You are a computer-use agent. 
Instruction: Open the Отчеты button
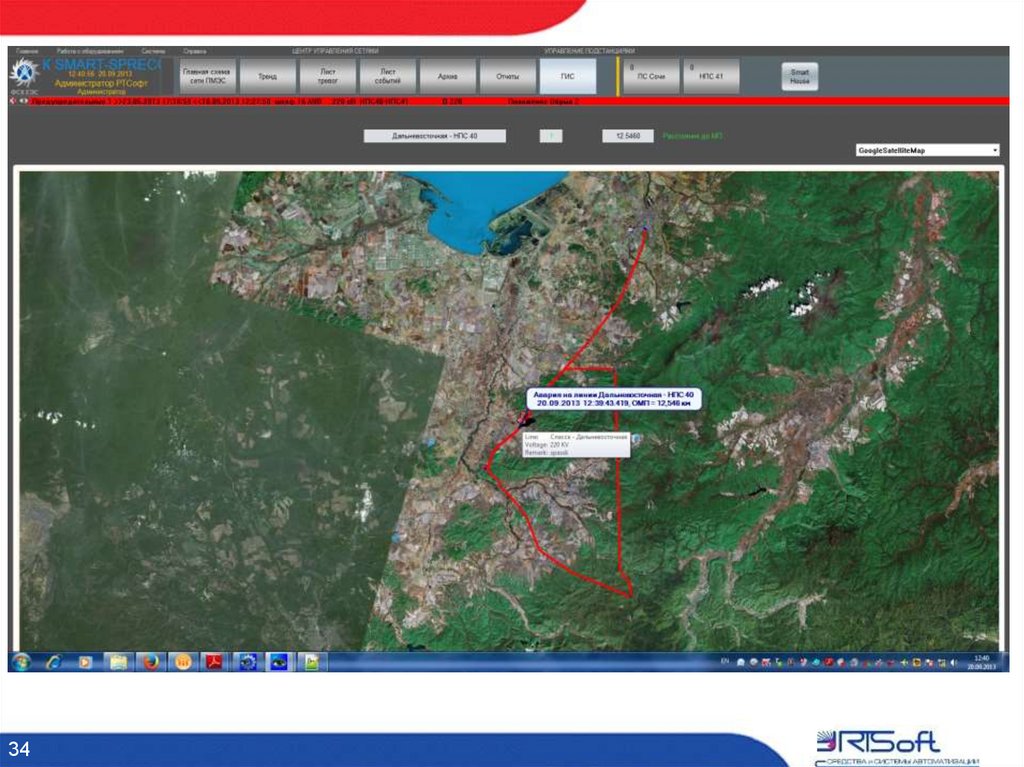508,76
